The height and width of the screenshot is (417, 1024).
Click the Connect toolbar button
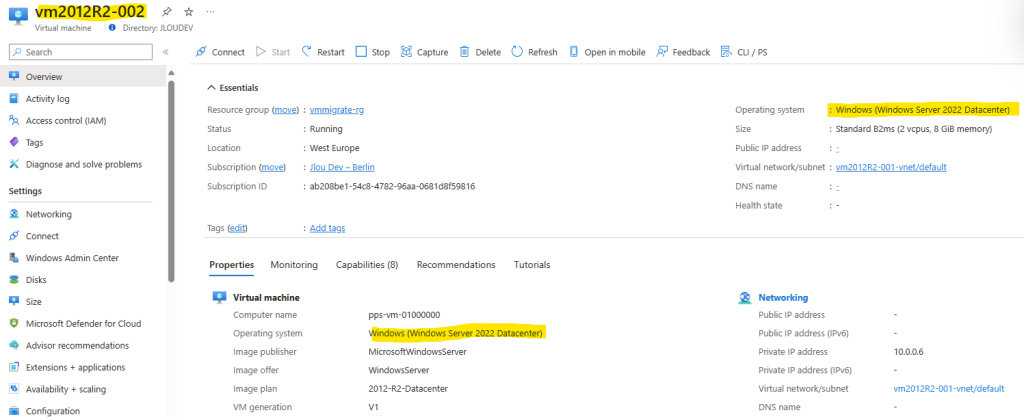220,52
